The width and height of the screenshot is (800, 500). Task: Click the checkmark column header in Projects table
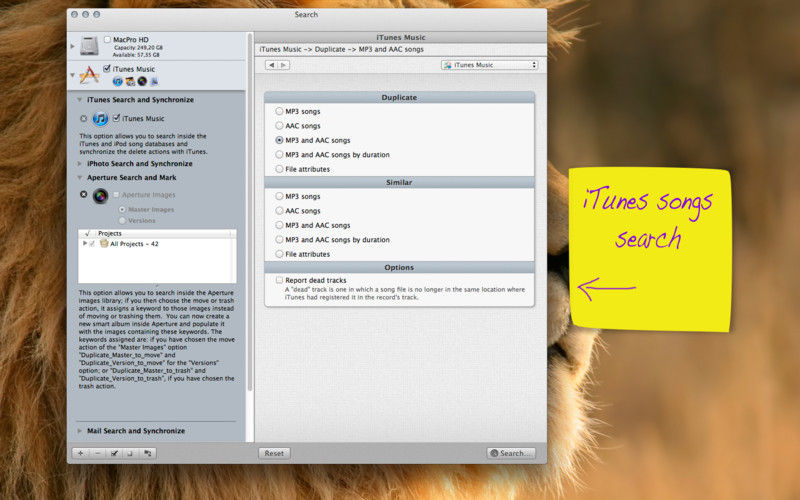[87, 233]
